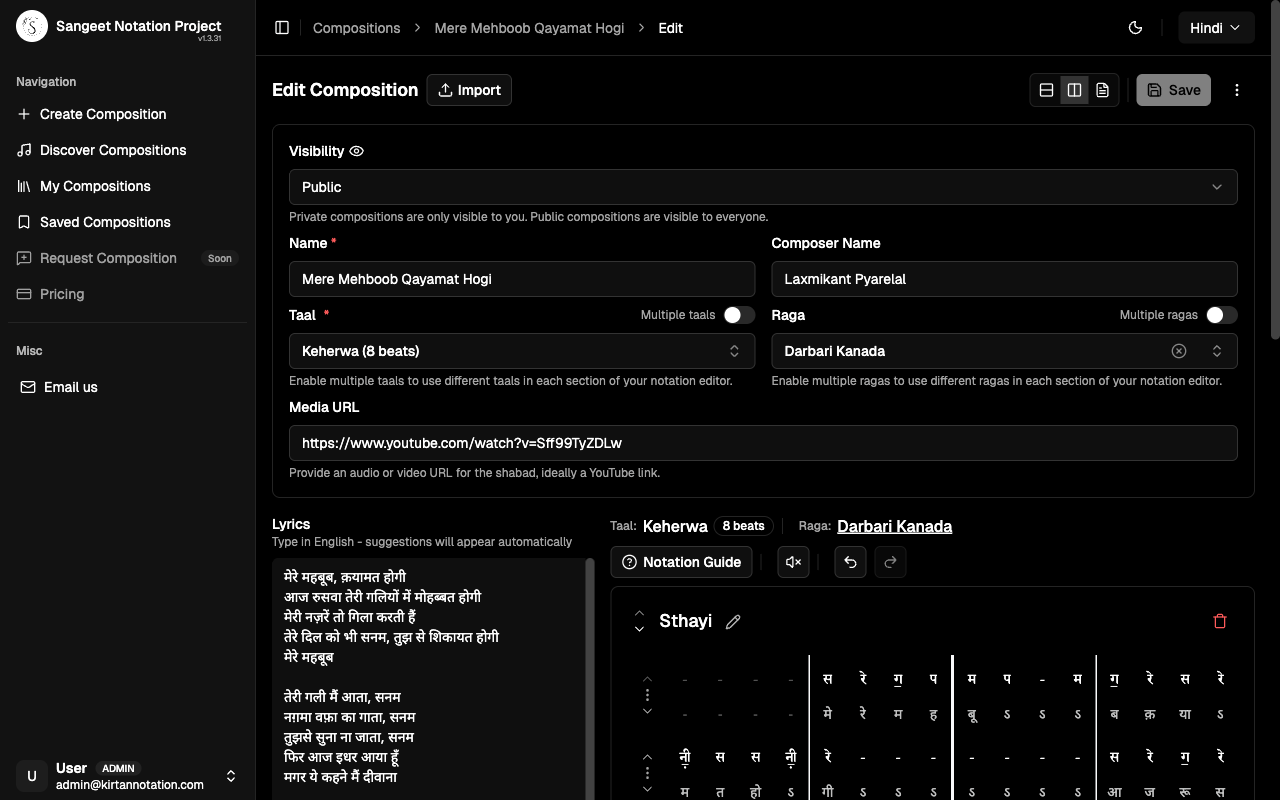Image resolution: width=1280 pixels, height=800 pixels.
Task: Undo the last notation change
Action: coord(850,562)
